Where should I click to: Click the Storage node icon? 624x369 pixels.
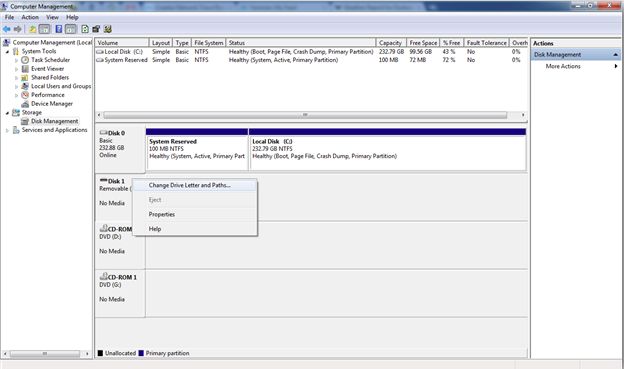[x=16, y=112]
